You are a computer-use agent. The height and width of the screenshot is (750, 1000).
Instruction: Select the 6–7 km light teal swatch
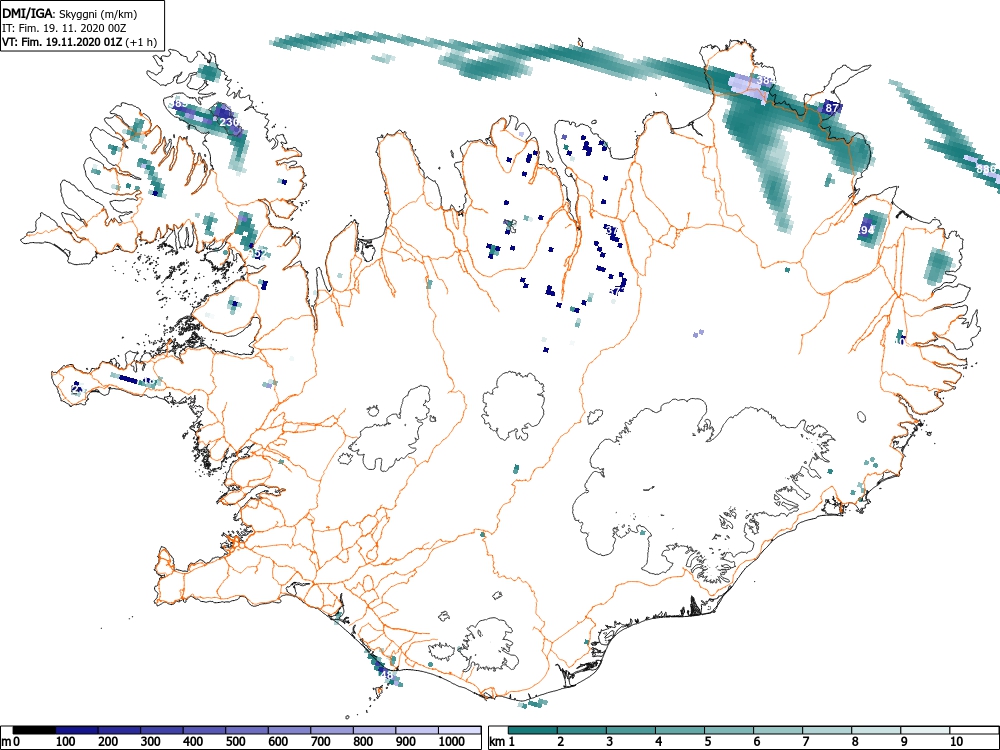pos(778,730)
